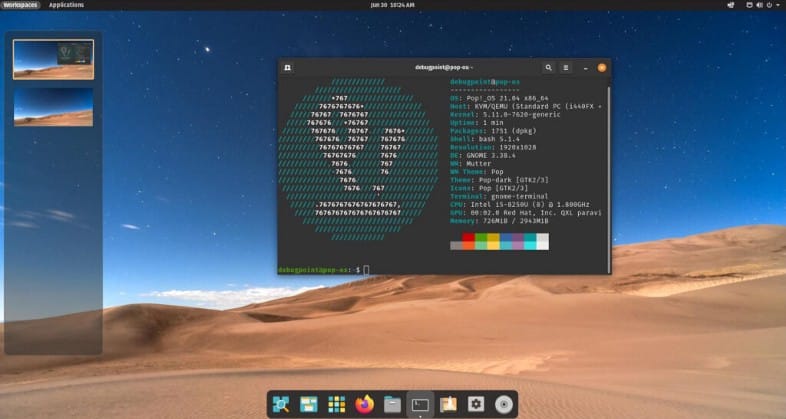This screenshot has width=786, height=419.
Task: Click the disc drive icon in dock
Action: pyautogui.click(x=504, y=404)
